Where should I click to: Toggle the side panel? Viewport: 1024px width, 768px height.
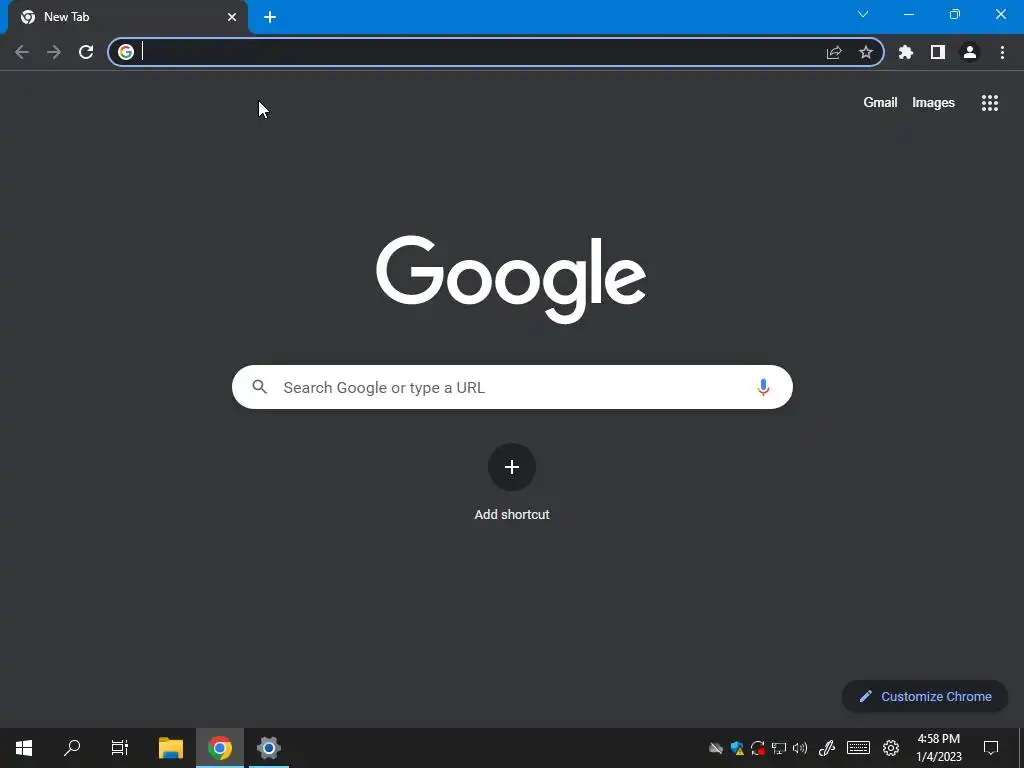pos(938,52)
